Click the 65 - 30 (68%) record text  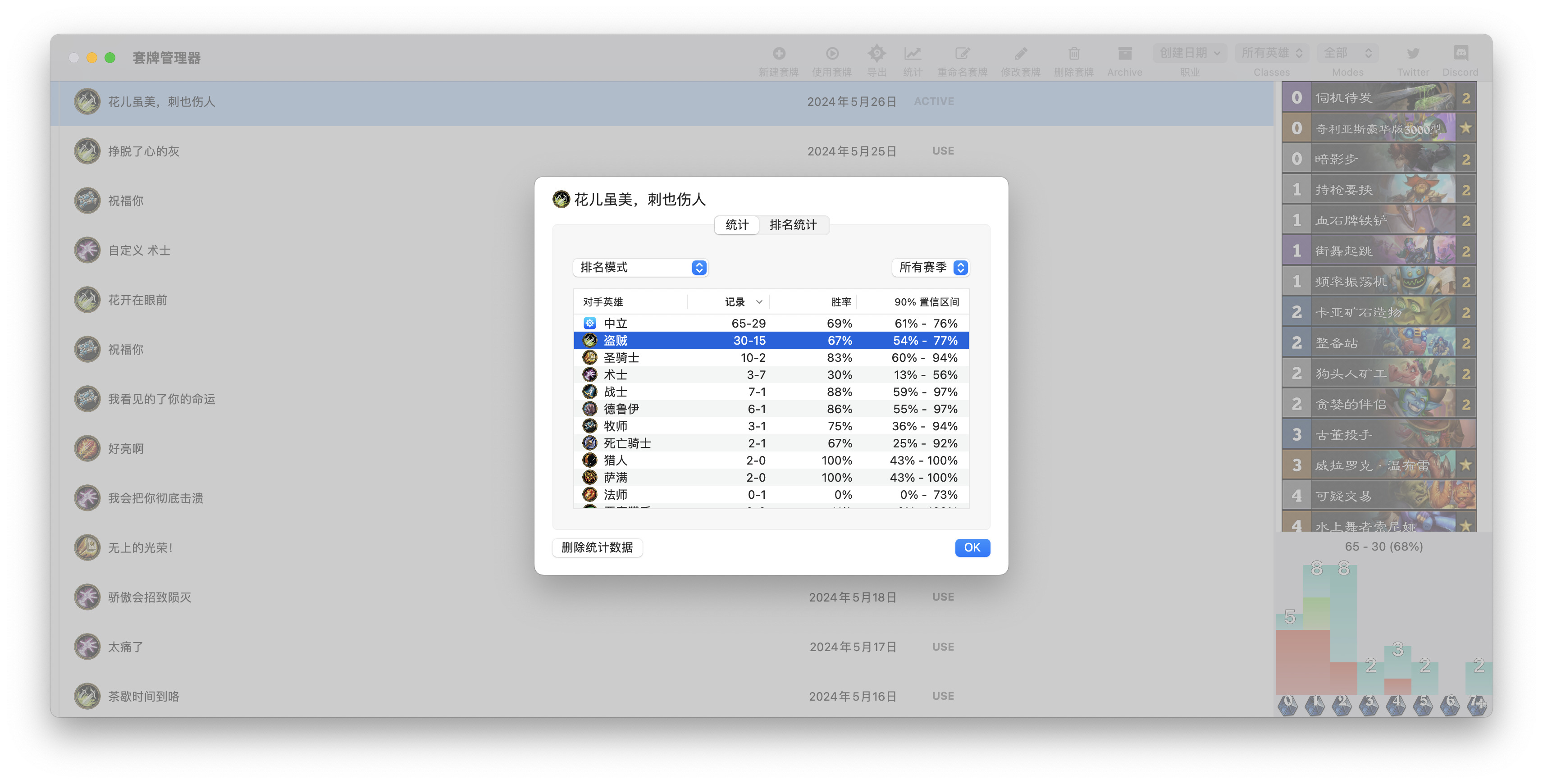coord(1383,547)
